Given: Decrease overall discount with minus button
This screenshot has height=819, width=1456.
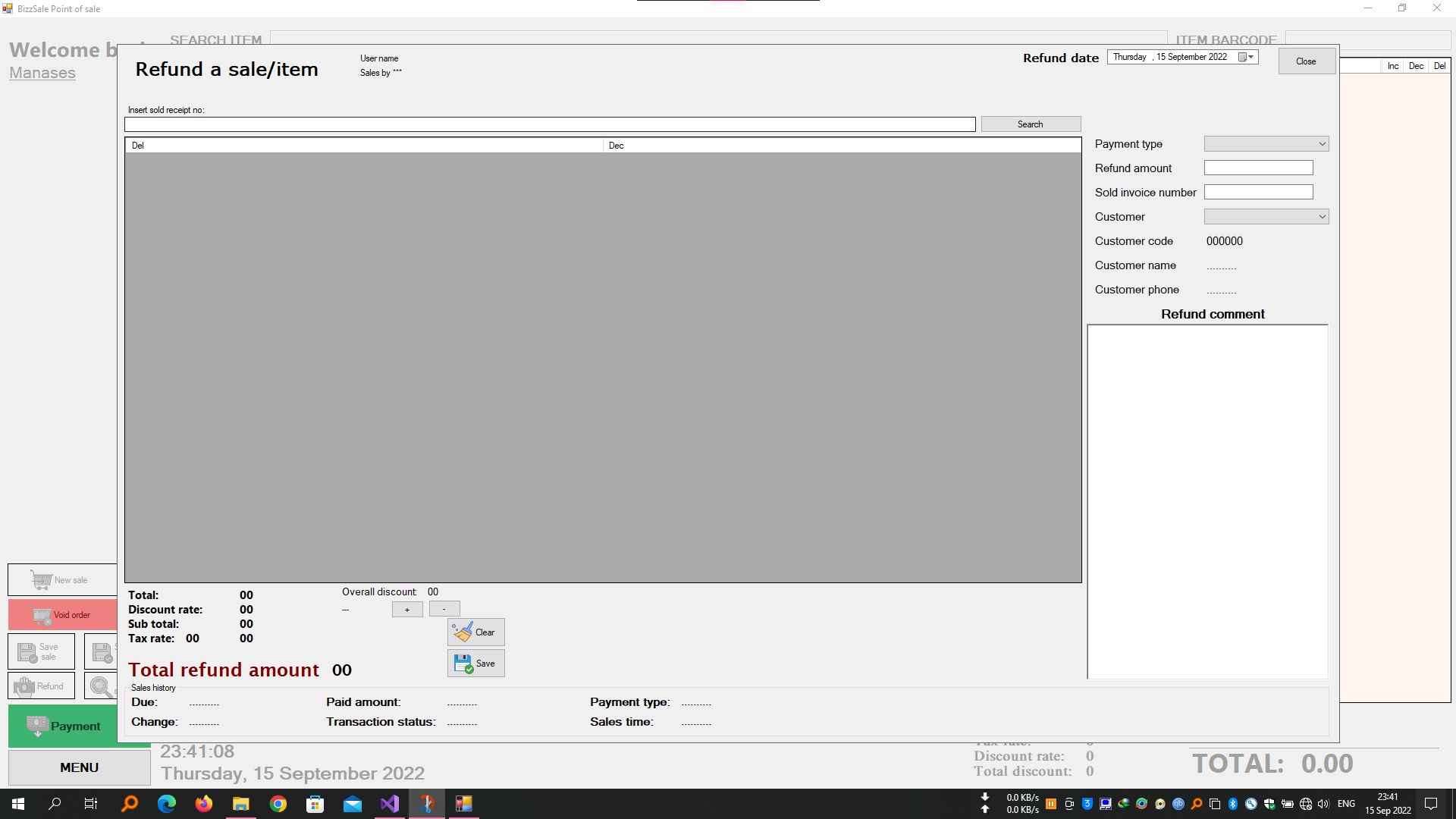Looking at the screenshot, I should tap(444, 609).
